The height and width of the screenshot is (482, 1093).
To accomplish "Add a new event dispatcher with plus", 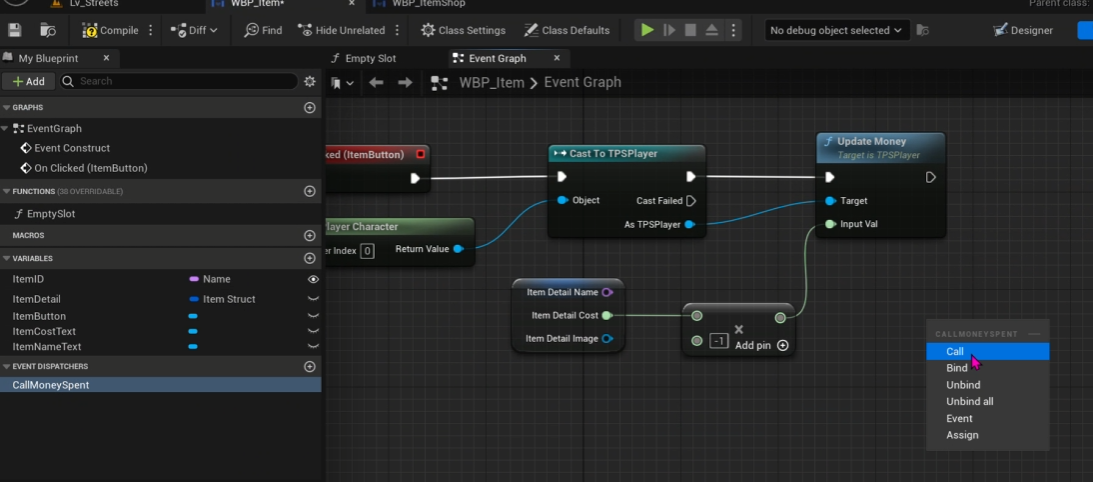I will [x=310, y=366].
